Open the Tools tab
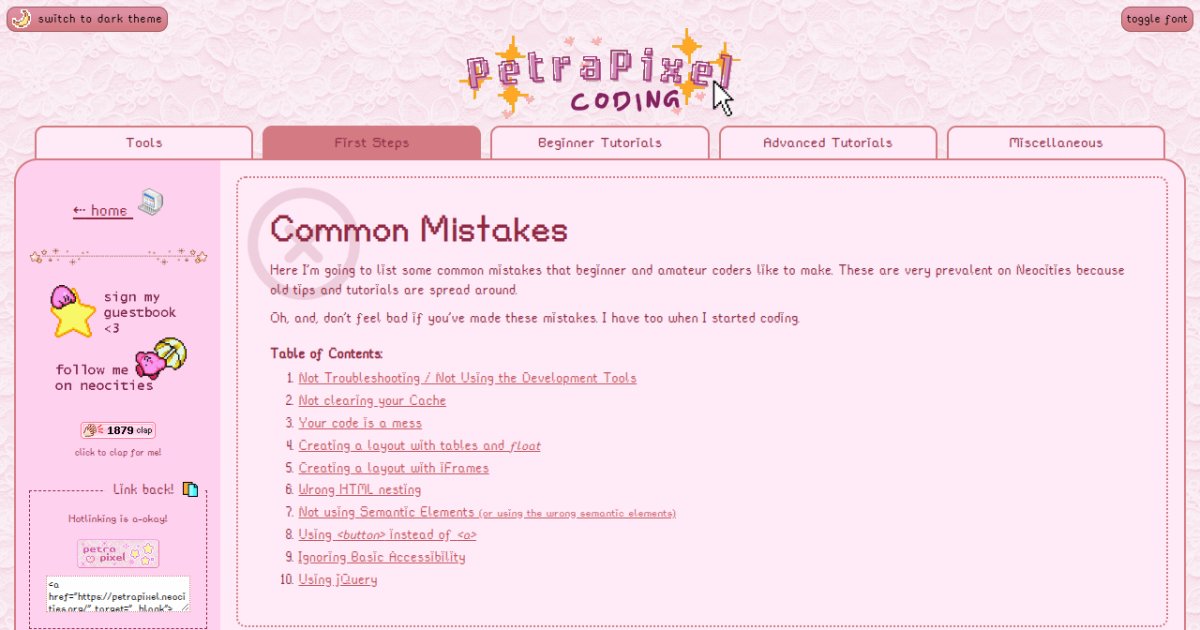Image resolution: width=1200 pixels, height=630 pixels. 144,143
